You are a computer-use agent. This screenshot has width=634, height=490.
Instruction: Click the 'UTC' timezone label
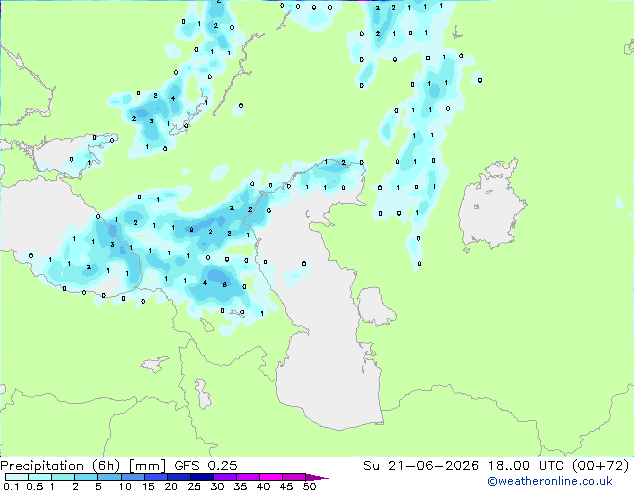tap(551, 466)
